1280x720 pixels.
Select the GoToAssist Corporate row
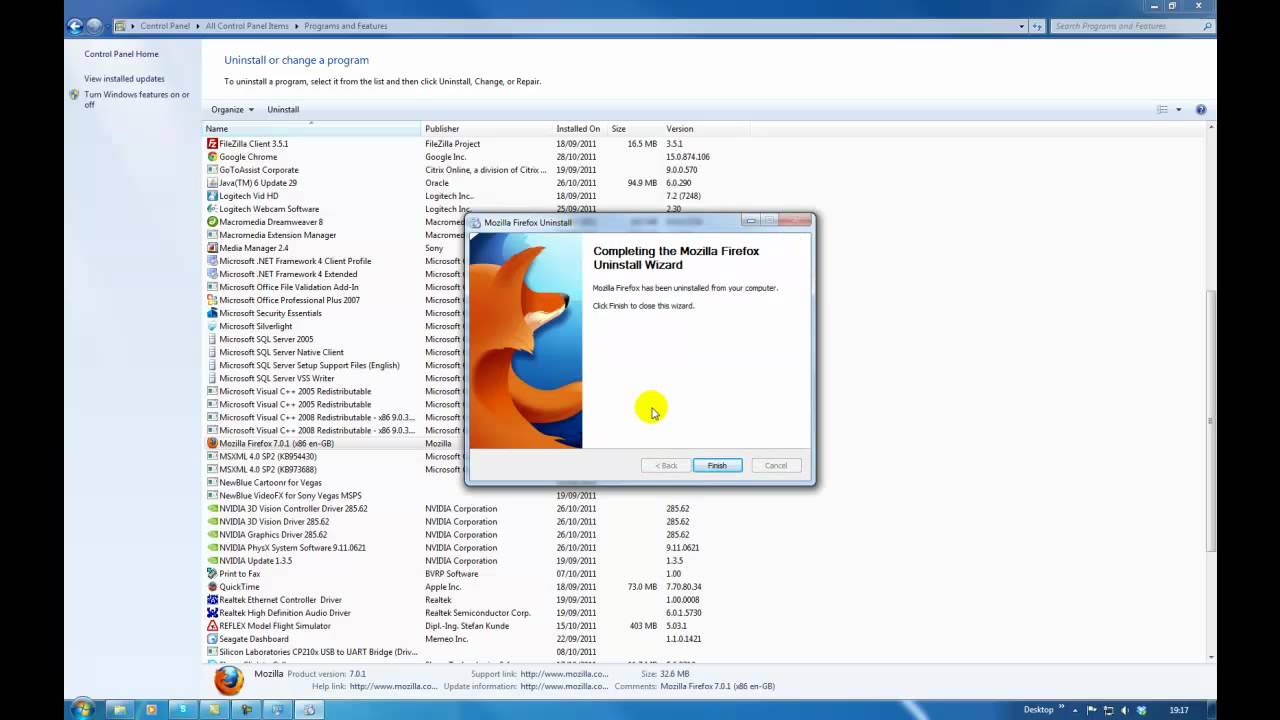(258, 170)
